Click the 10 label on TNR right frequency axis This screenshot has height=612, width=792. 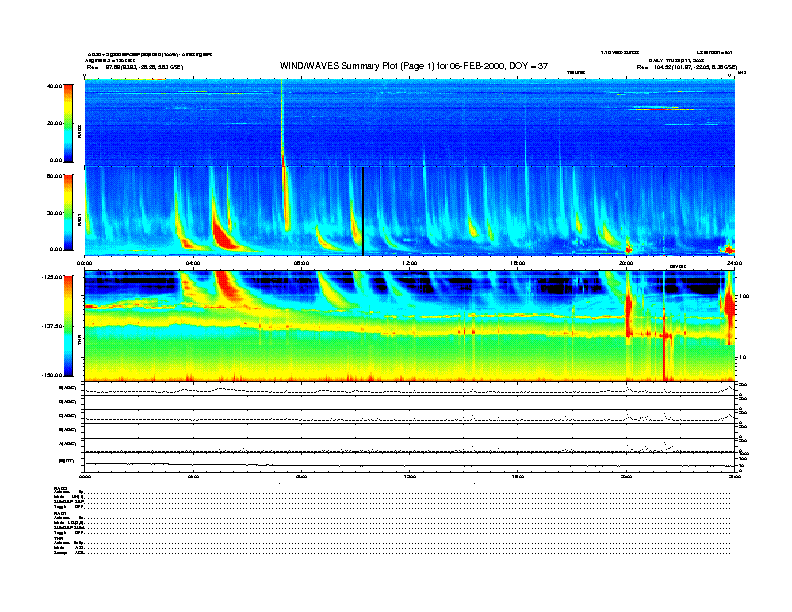point(742,357)
